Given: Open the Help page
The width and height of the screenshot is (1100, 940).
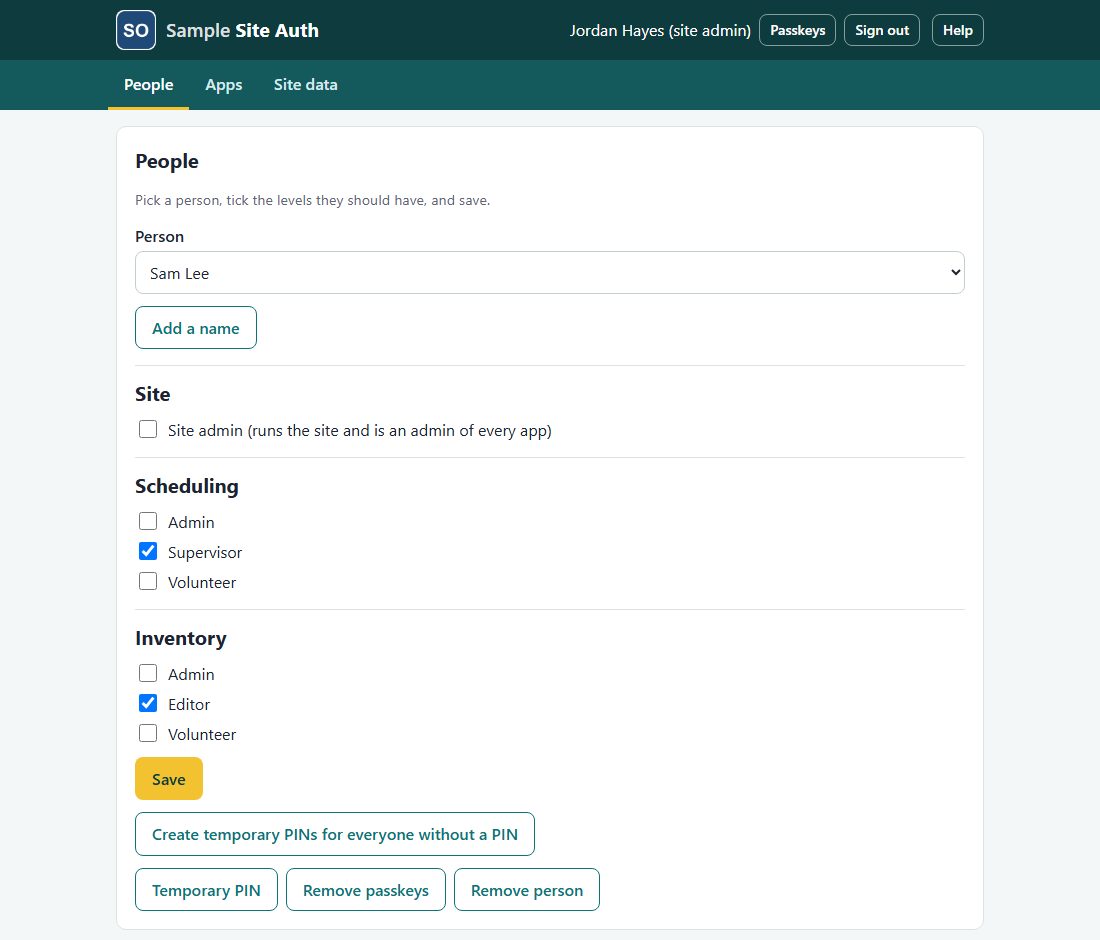Looking at the screenshot, I should click(957, 30).
